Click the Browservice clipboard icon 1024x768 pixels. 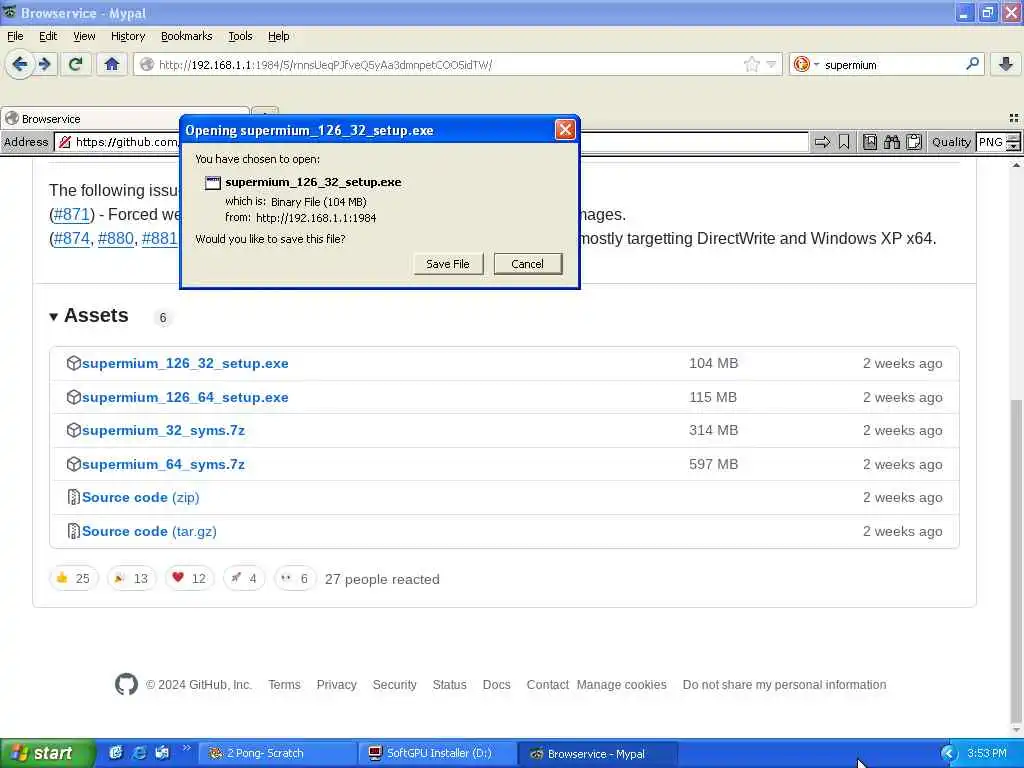pyautogui.click(x=914, y=142)
